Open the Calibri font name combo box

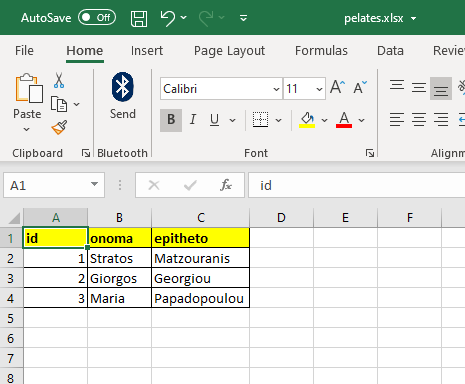[x=221, y=89]
